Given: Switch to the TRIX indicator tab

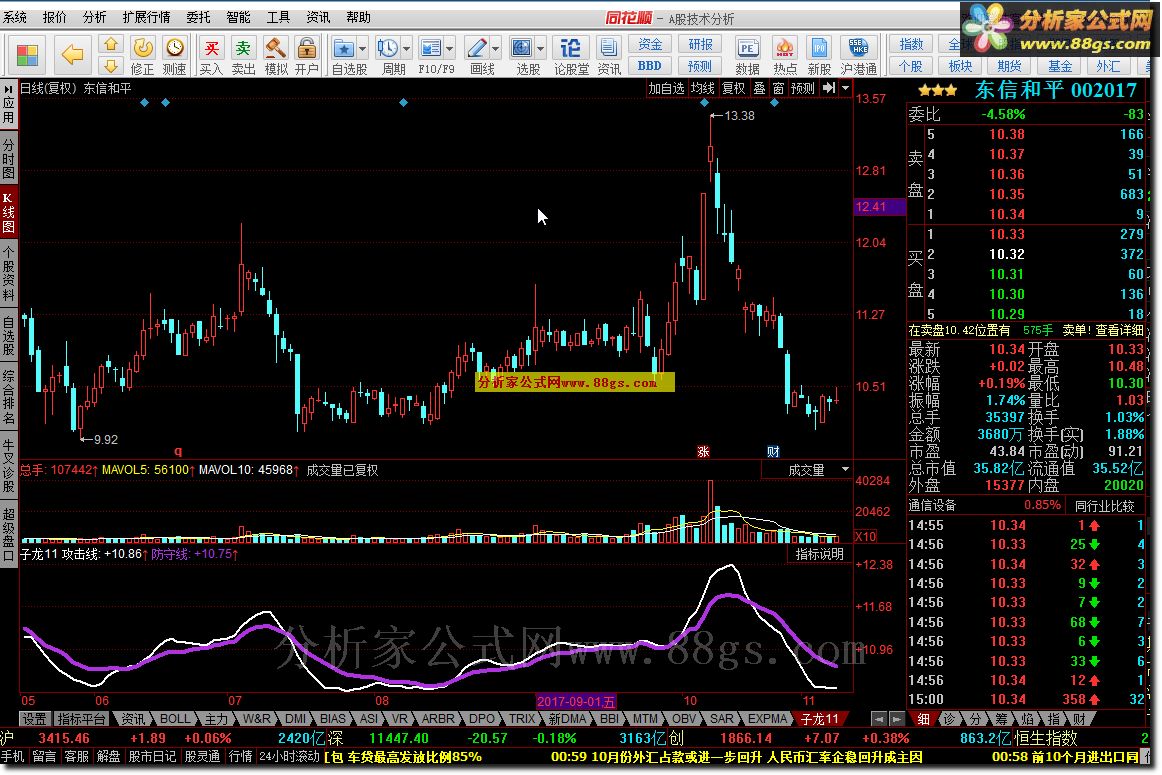Looking at the screenshot, I should [522, 719].
